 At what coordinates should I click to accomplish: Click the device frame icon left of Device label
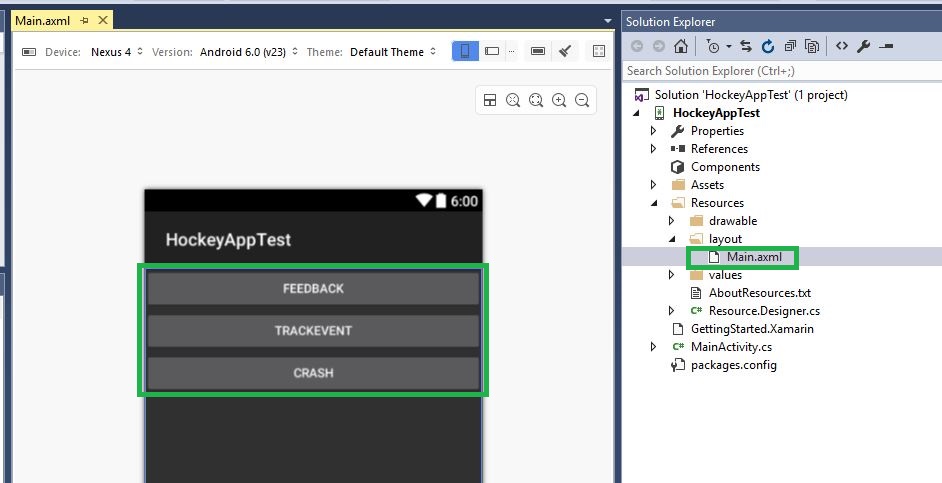[x=29, y=52]
